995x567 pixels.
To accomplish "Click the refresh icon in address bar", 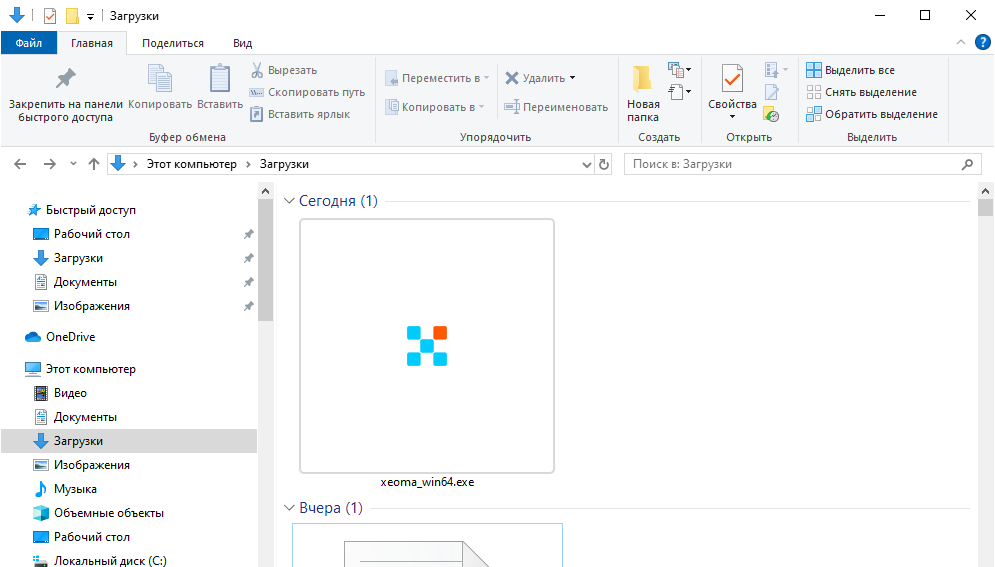I will [x=603, y=164].
